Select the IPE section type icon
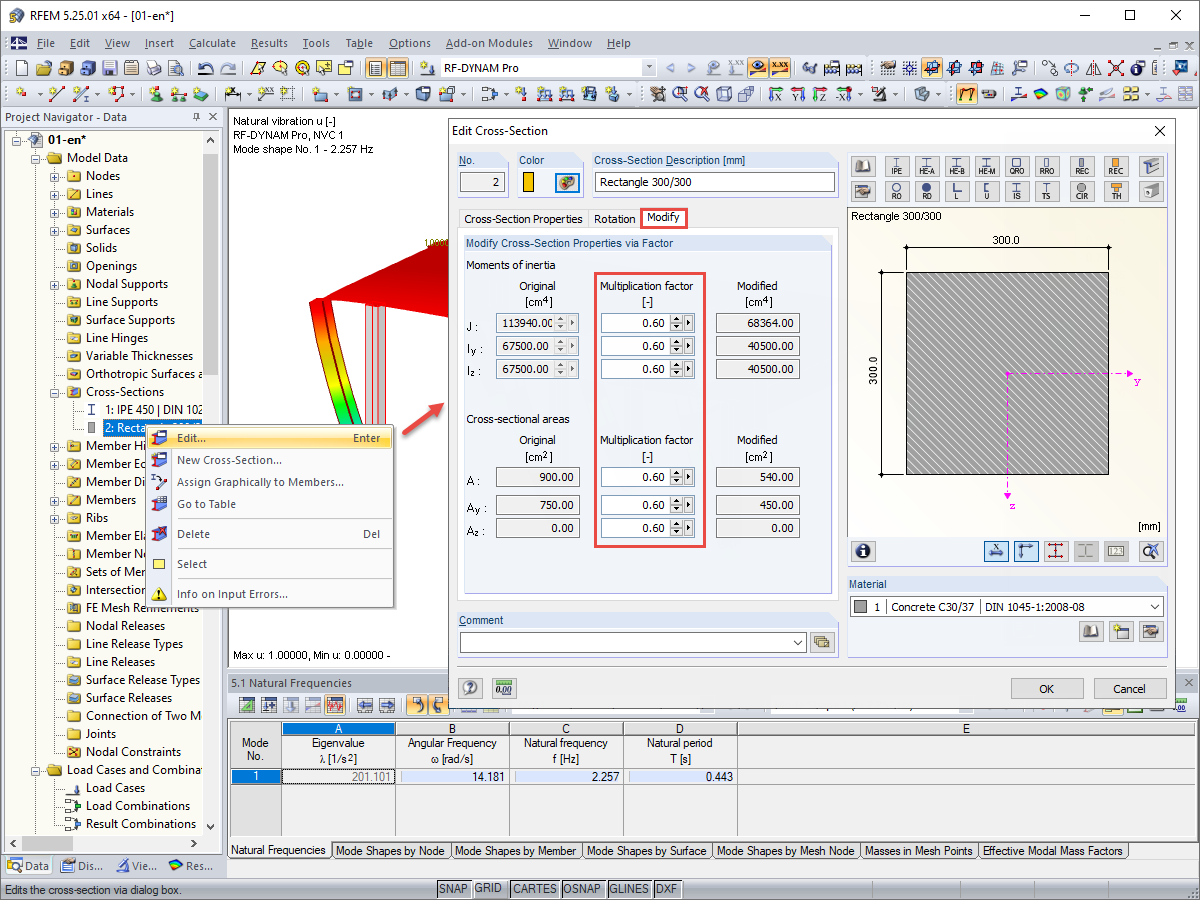Viewport: 1200px width, 900px height. (x=896, y=166)
